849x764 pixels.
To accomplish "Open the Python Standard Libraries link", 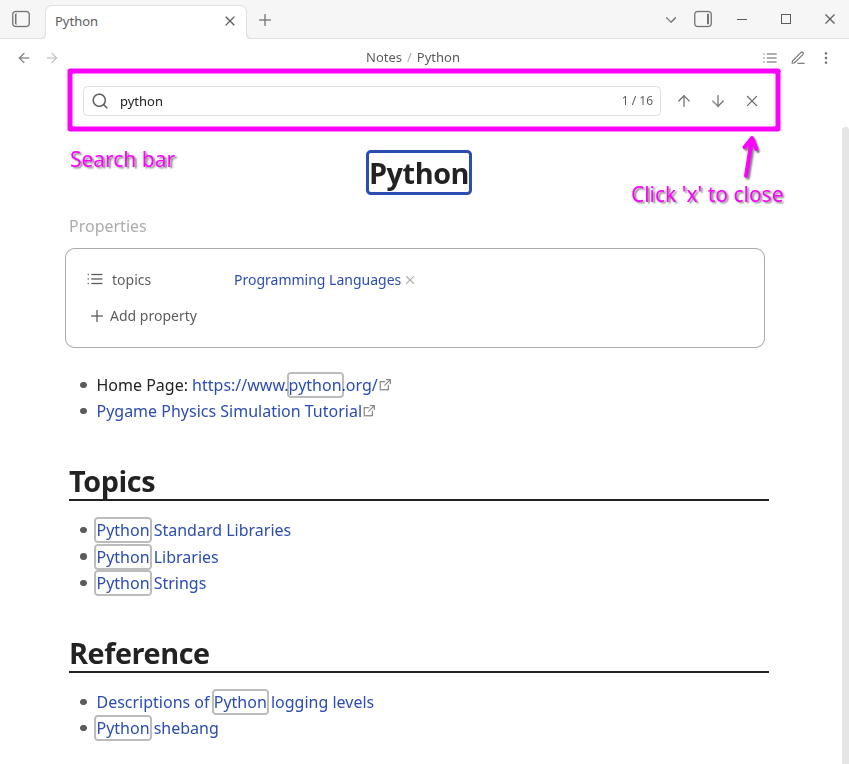I will click(193, 530).
